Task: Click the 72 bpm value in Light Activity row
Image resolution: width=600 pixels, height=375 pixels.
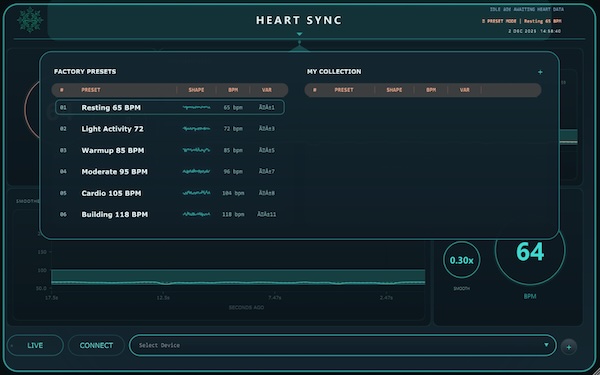Action: point(233,129)
